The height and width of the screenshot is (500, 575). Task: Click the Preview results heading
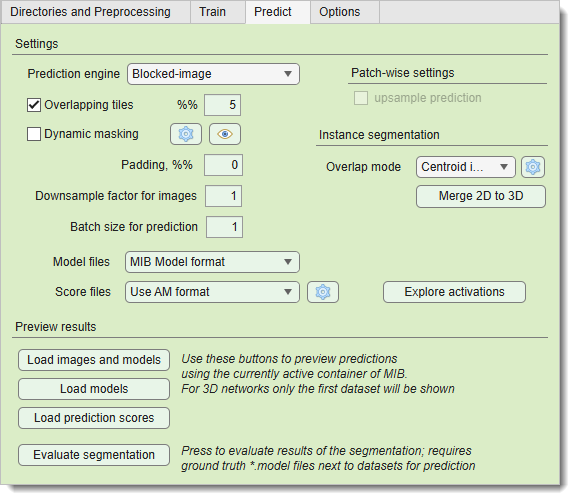pyautogui.click(x=56, y=327)
